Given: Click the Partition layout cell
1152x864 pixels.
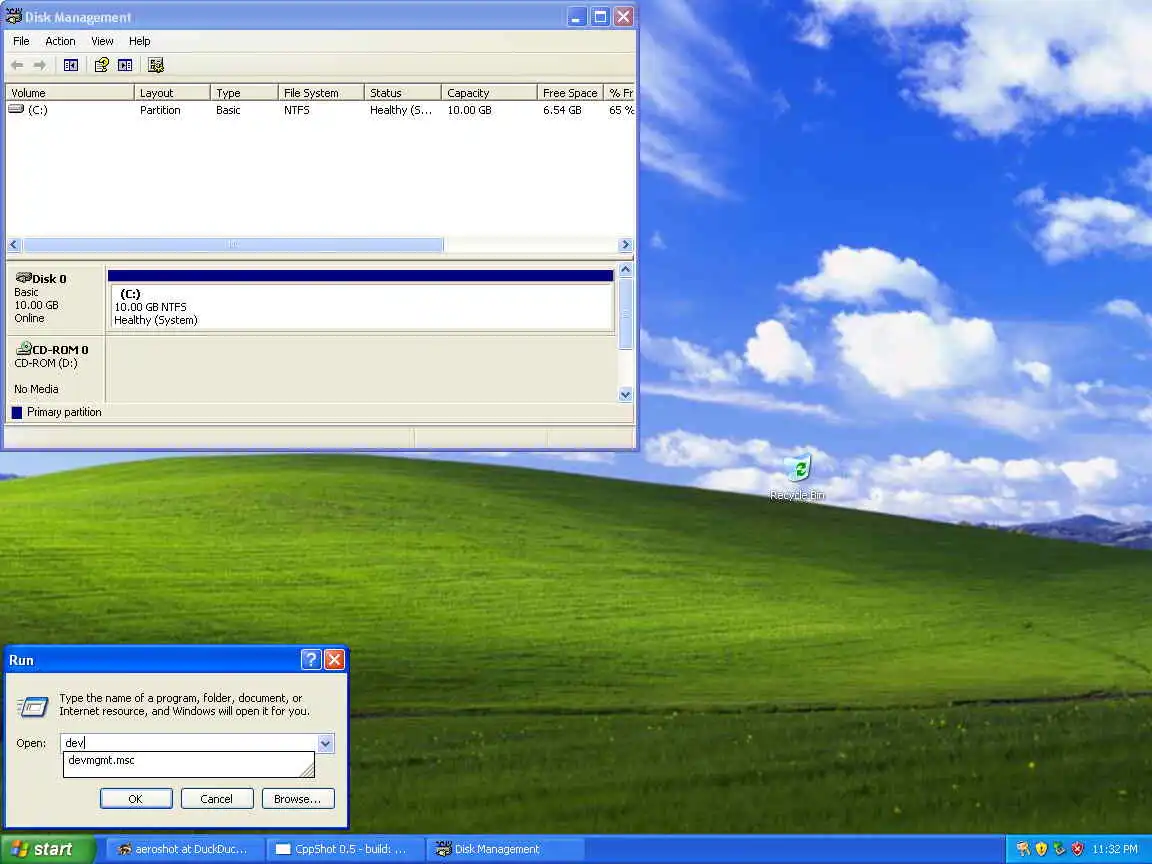Looking at the screenshot, I should (160, 110).
